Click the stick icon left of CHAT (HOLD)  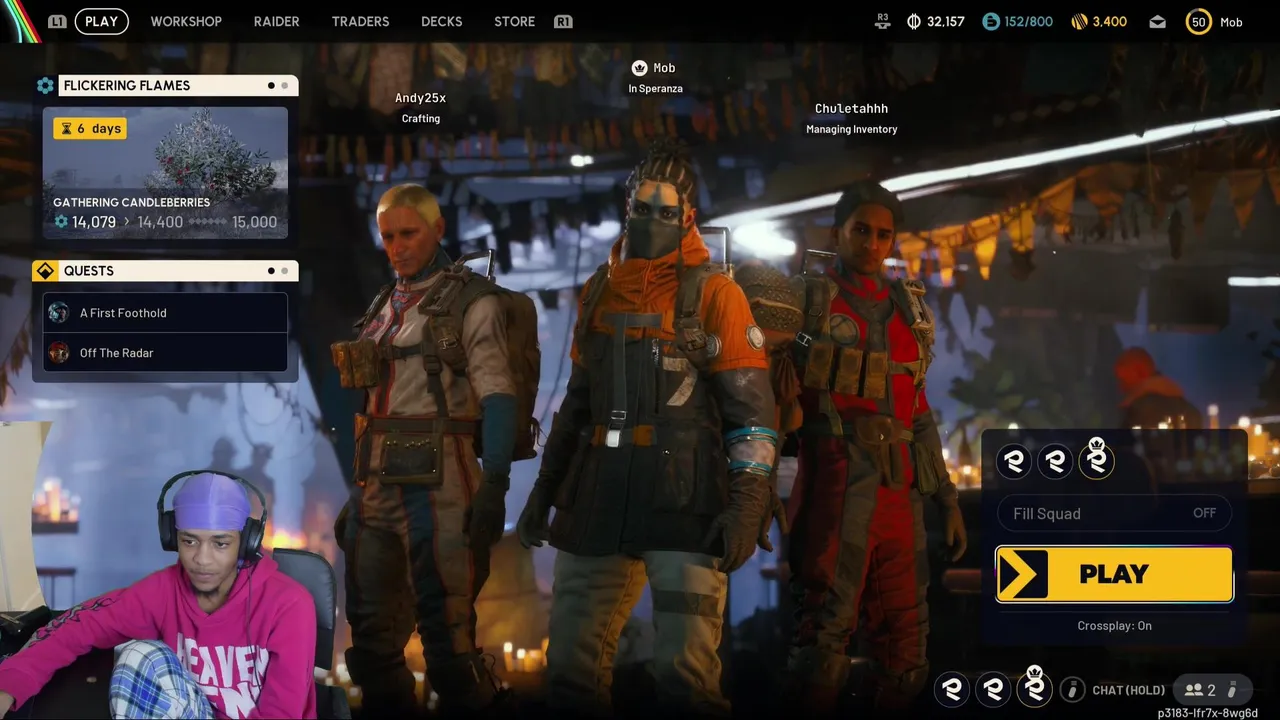pyautogui.click(x=1072, y=689)
